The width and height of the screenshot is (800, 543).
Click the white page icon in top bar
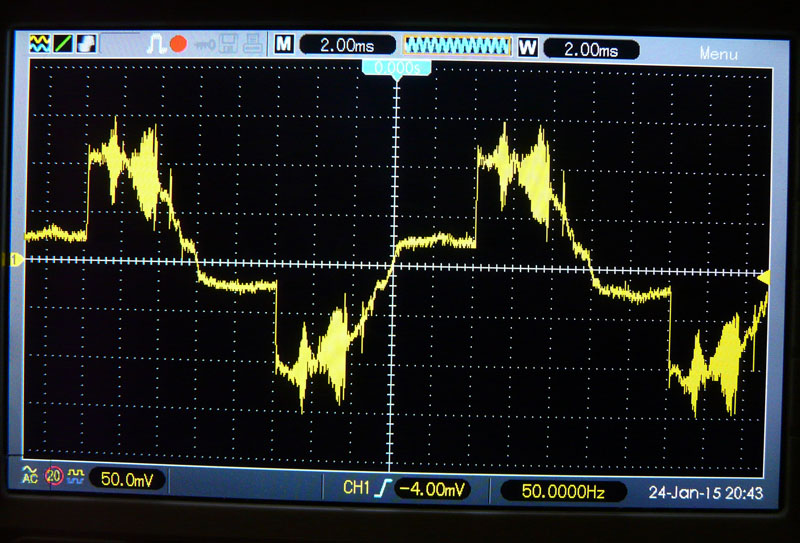point(85,44)
